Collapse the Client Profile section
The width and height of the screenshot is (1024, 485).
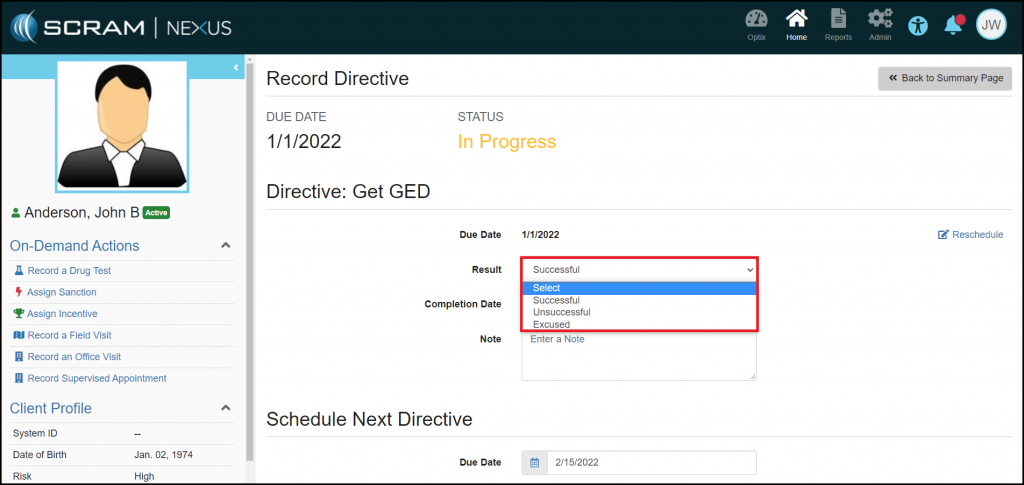click(225, 408)
